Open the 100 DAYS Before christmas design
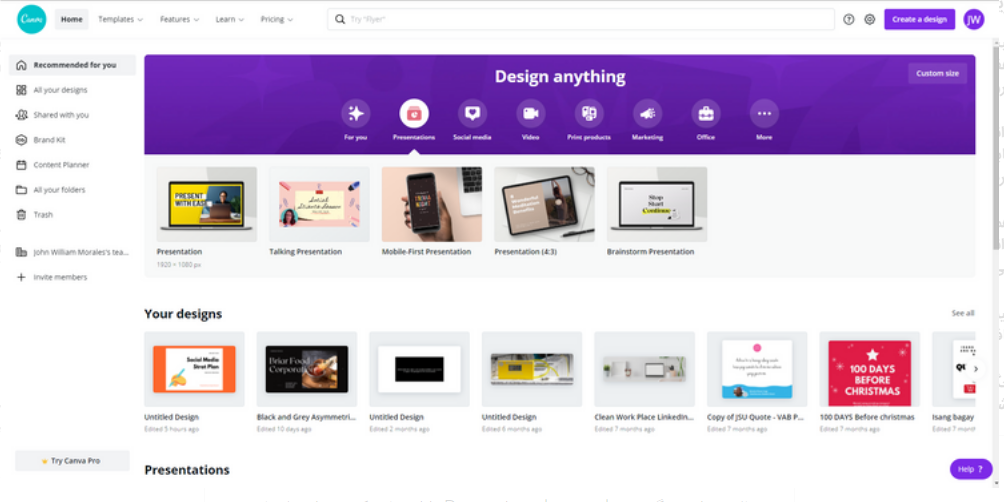The image size is (1004, 502). (x=870, y=369)
